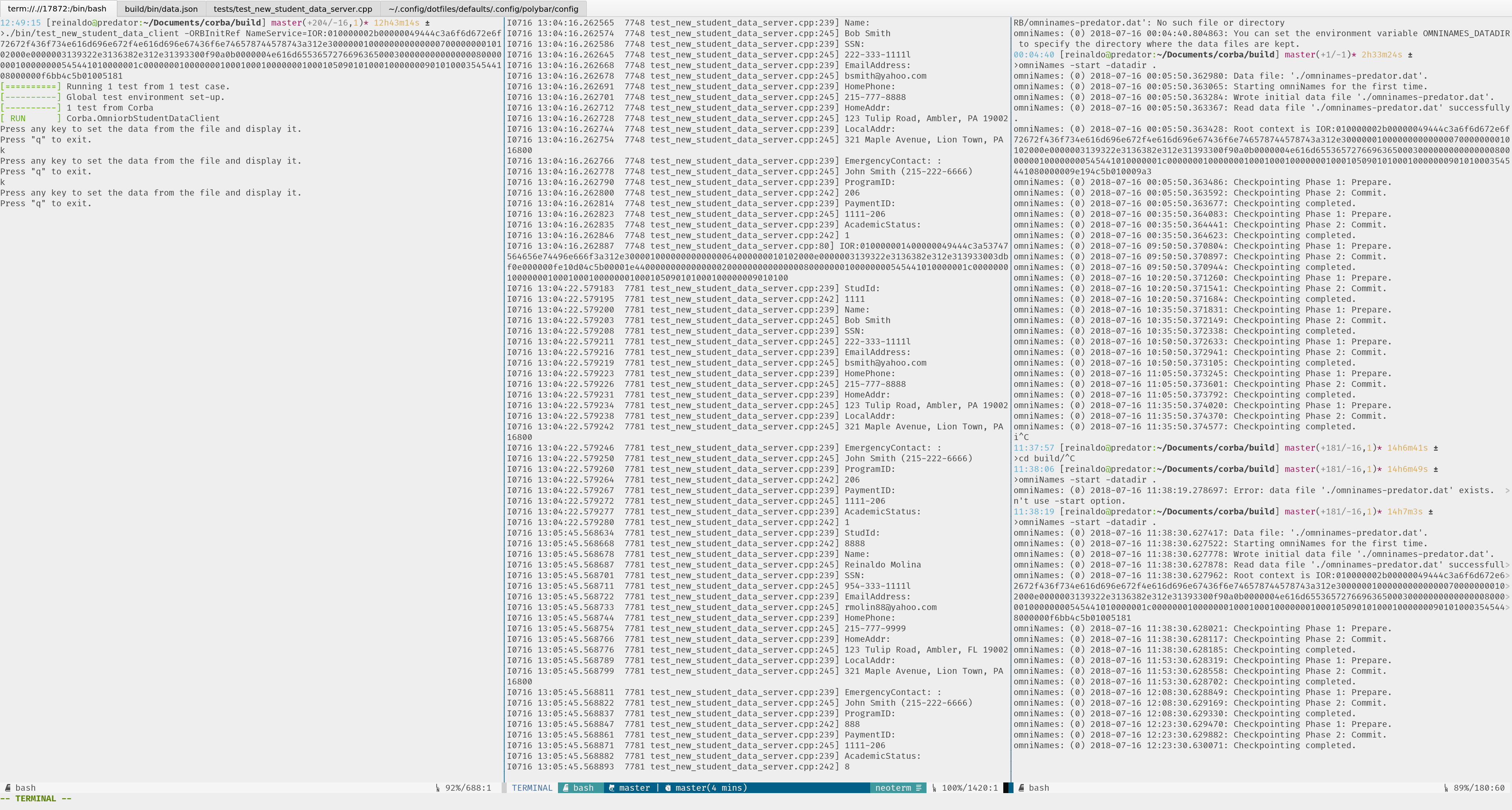Click the master(4 mins) git status segment
The height and width of the screenshot is (810, 1512).
coord(711,788)
